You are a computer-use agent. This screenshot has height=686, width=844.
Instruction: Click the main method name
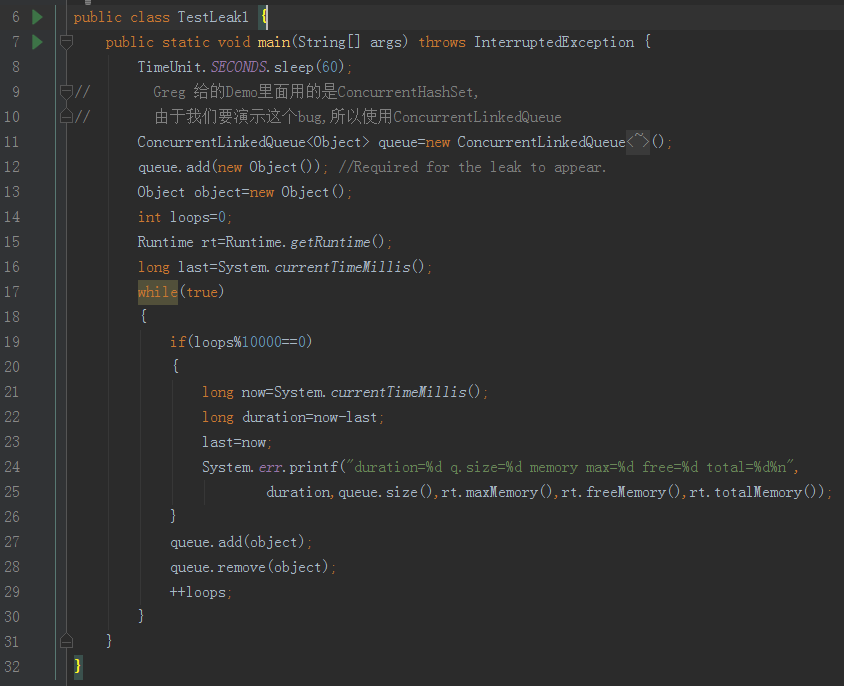274,42
